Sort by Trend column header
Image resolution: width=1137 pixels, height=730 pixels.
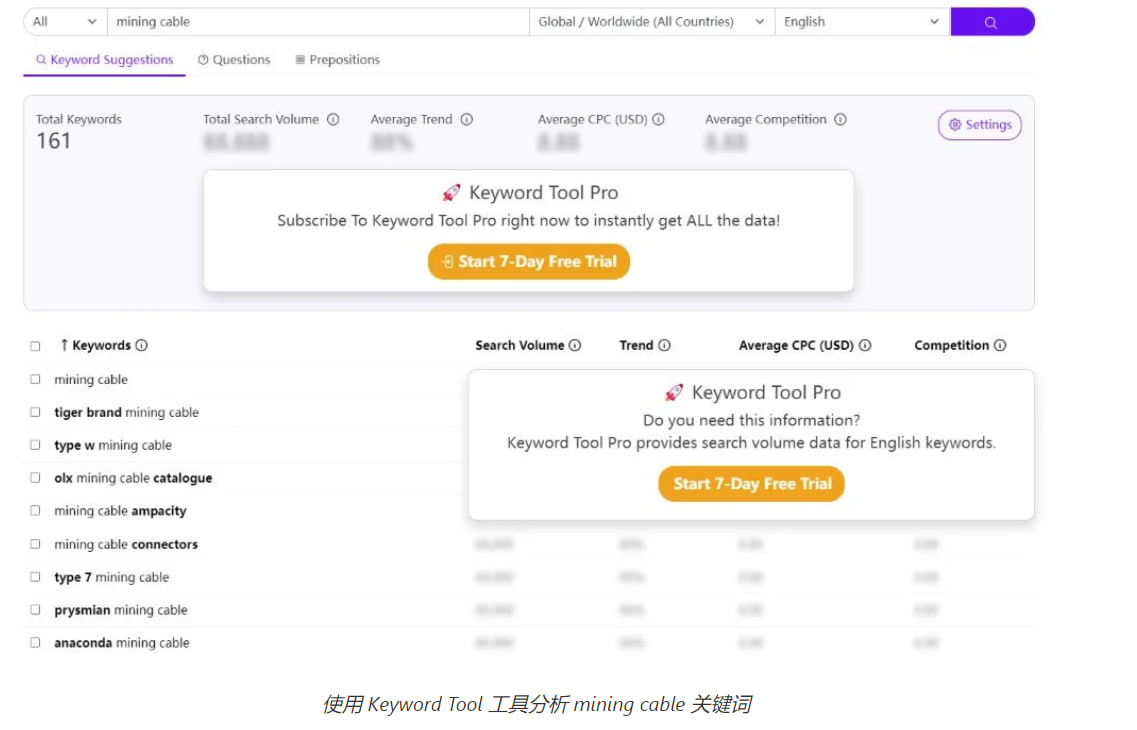pos(636,346)
